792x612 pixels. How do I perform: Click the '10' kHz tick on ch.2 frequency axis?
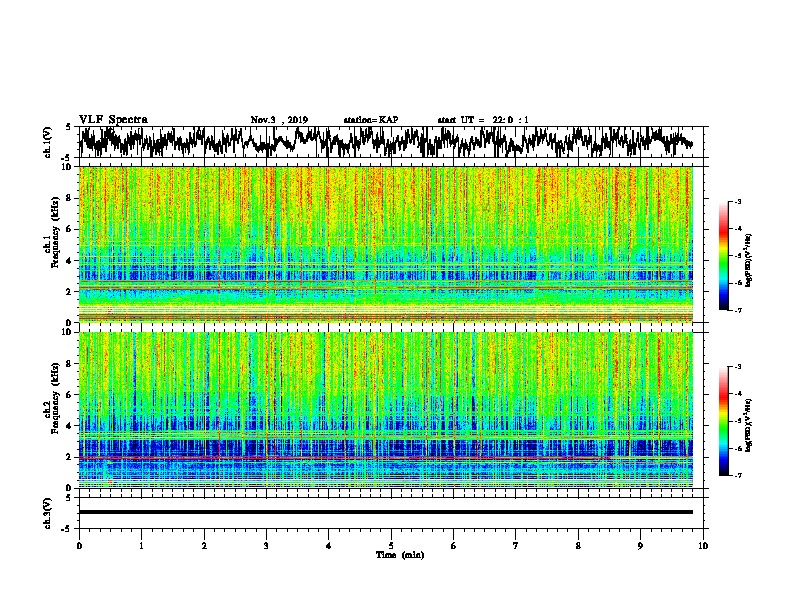tap(68, 332)
